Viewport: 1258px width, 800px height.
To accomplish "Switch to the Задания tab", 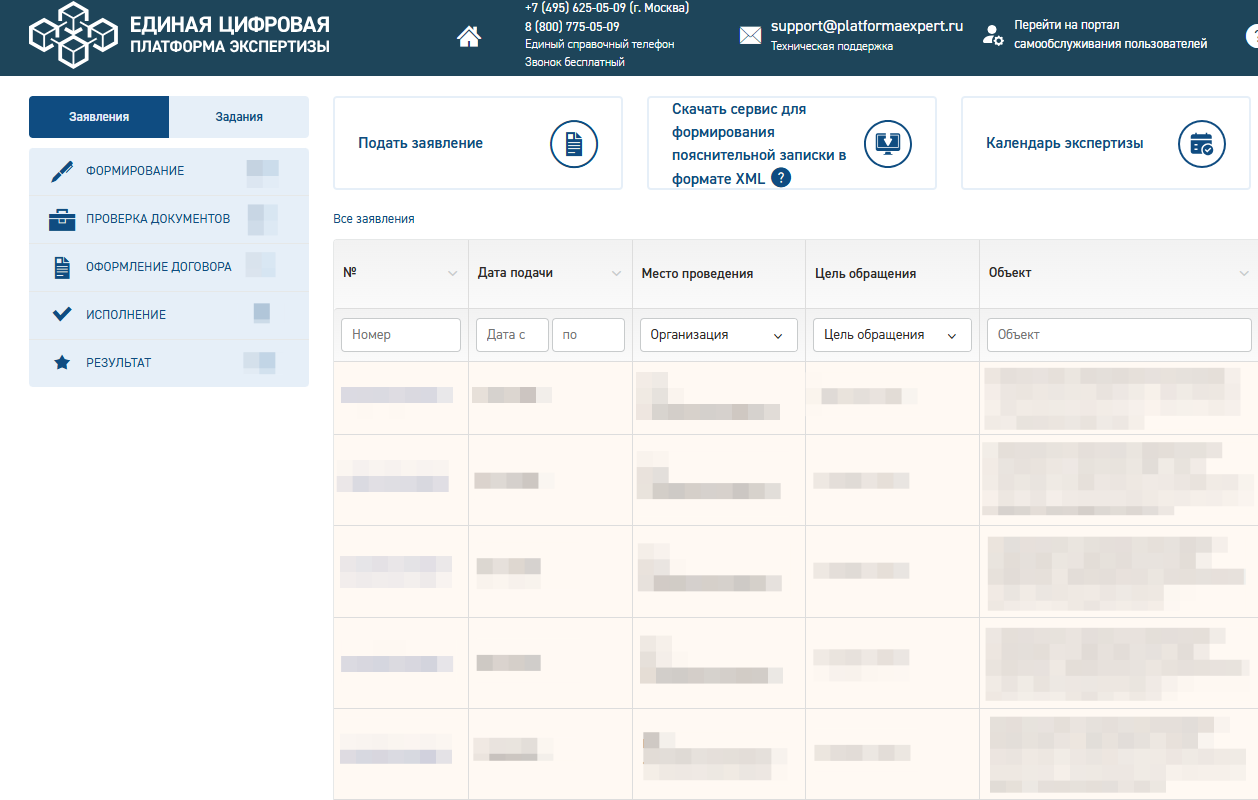I will (x=239, y=117).
